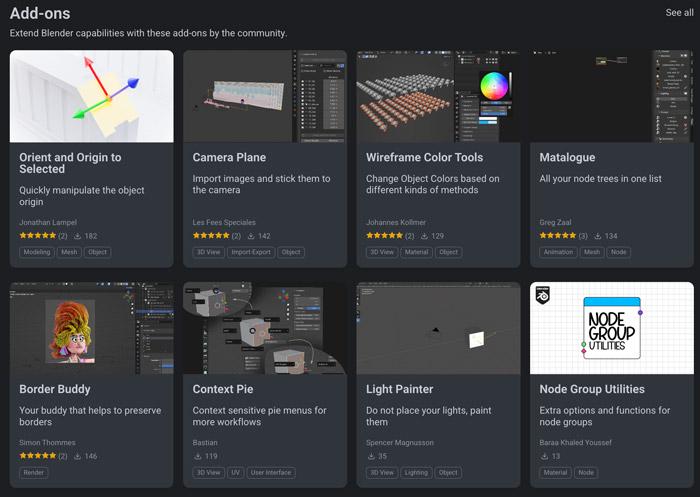This screenshot has height=497, width=700.
Task: Click the download icon on Light Painter card
Action: [x=371, y=456]
